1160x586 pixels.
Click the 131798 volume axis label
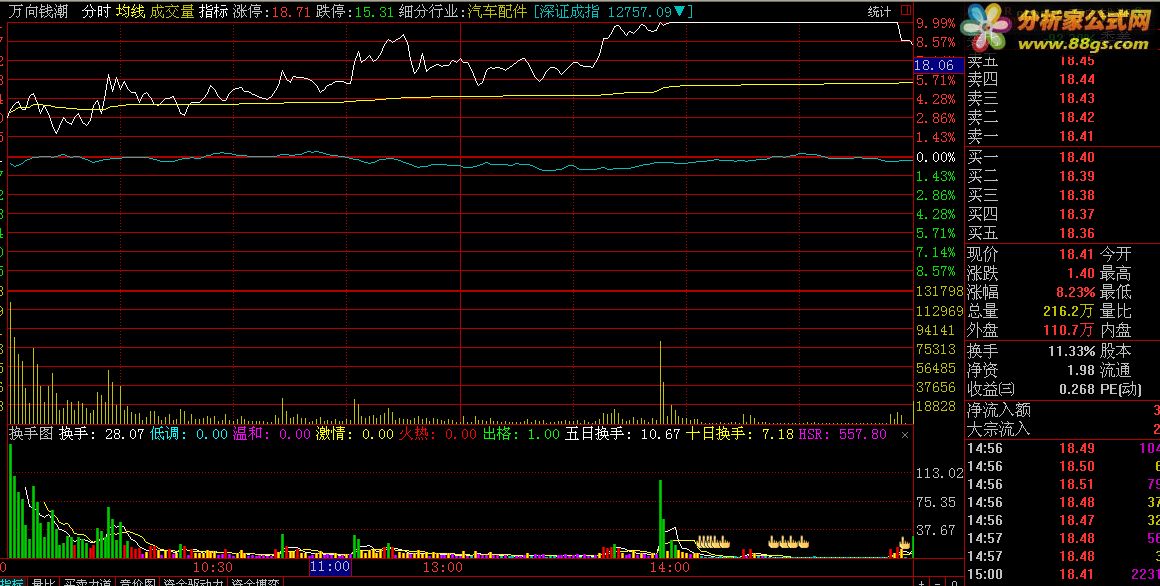click(940, 292)
